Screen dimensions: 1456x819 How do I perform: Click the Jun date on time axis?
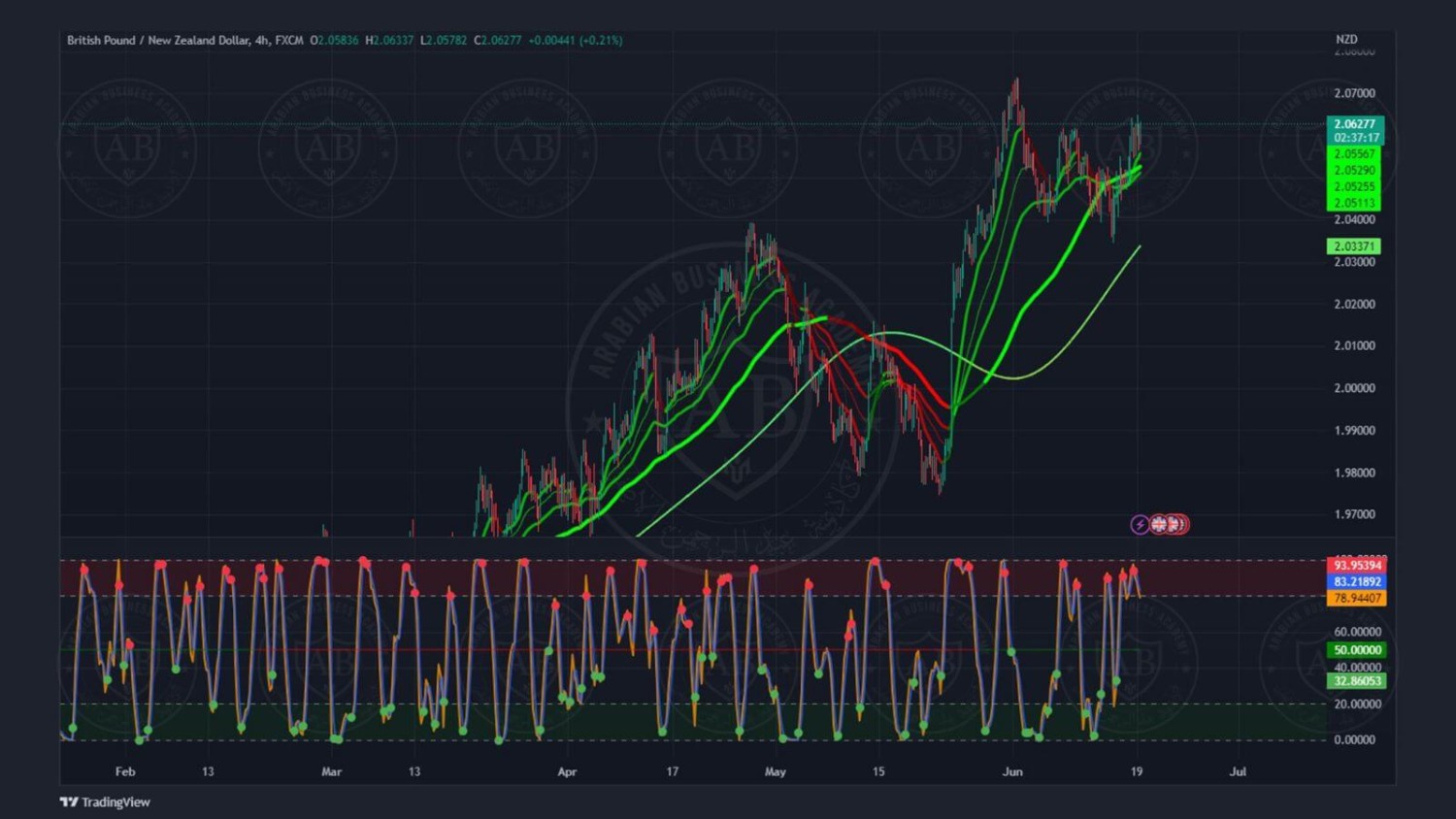click(x=1012, y=772)
